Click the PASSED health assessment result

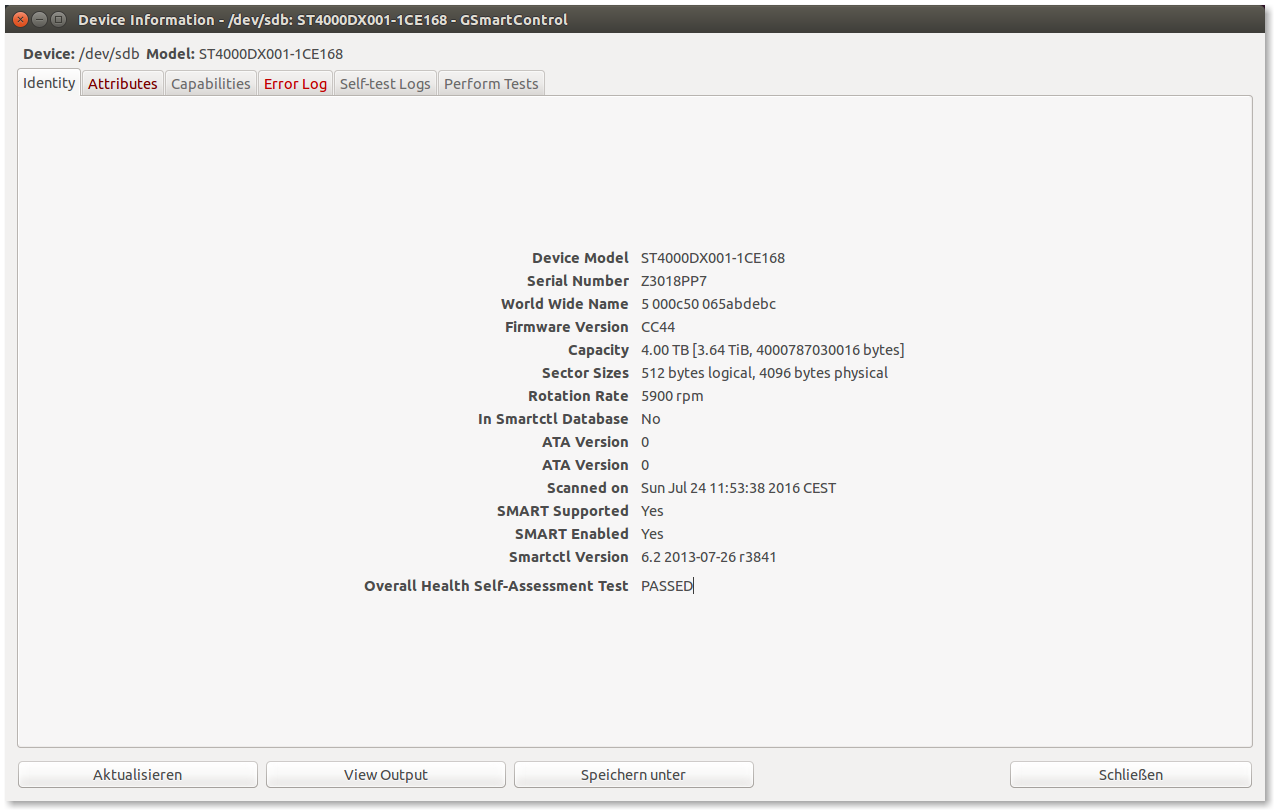point(667,586)
